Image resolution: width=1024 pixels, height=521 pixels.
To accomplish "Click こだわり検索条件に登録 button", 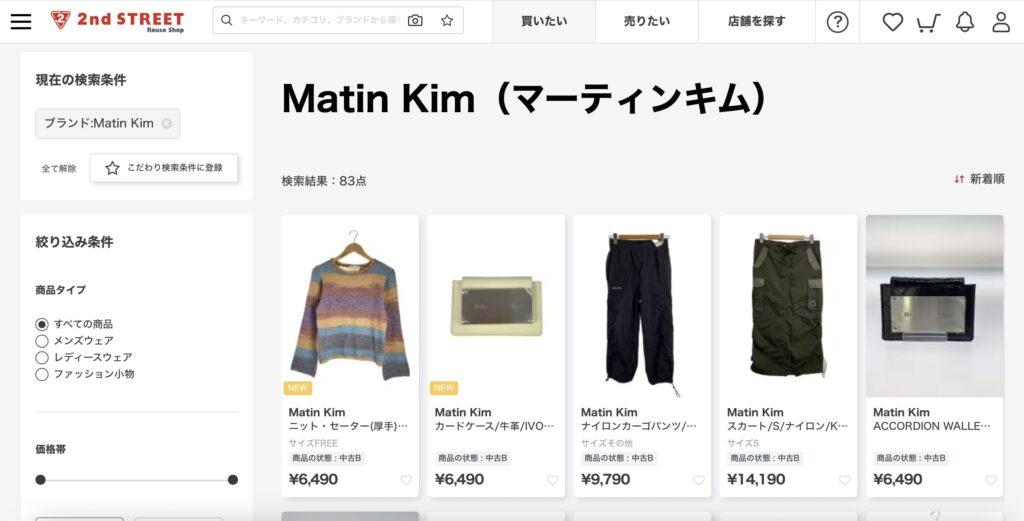I will click(164, 168).
